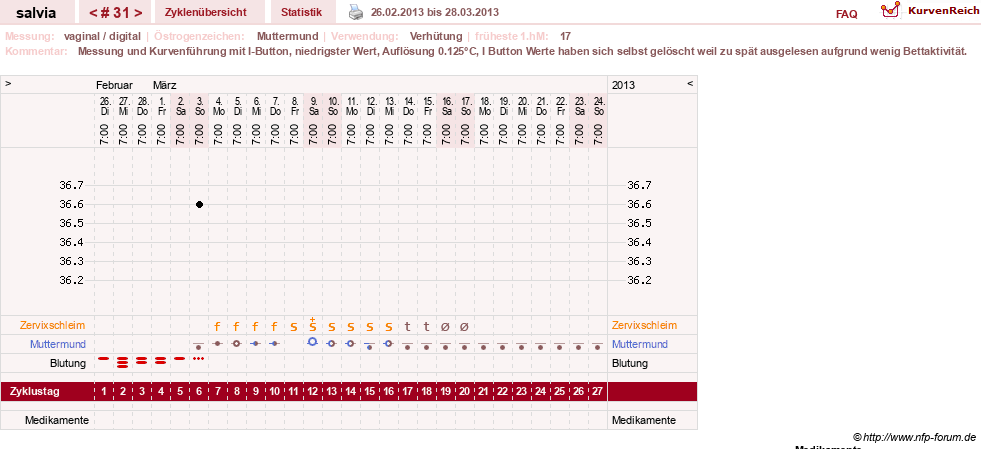Open the KurvenReich logo link
This screenshot has height=449, width=981.
pos(930,11)
